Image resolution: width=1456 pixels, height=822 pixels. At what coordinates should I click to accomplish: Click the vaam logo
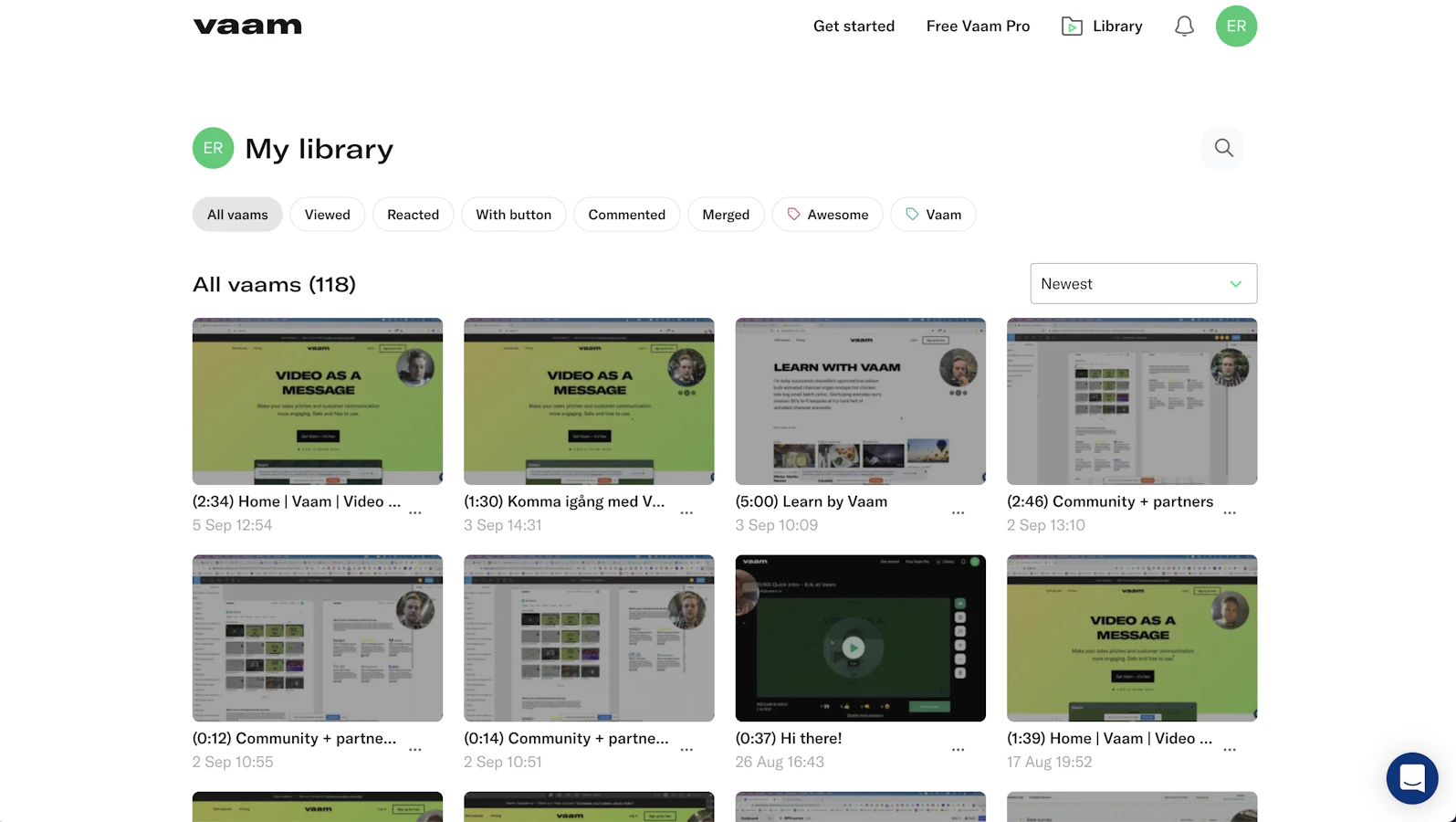coord(247,26)
